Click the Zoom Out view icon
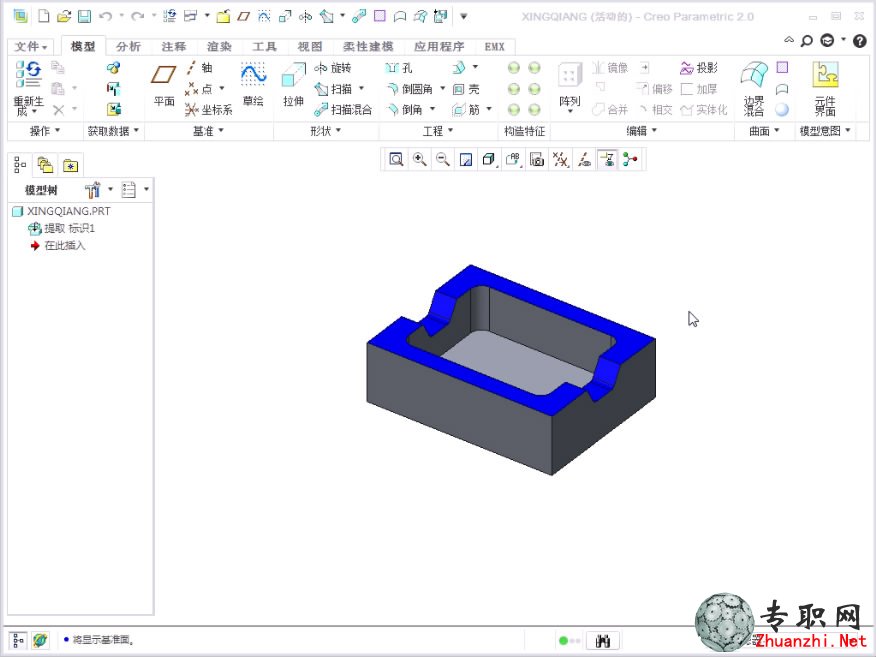Image resolution: width=876 pixels, height=657 pixels. (x=443, y=160)
